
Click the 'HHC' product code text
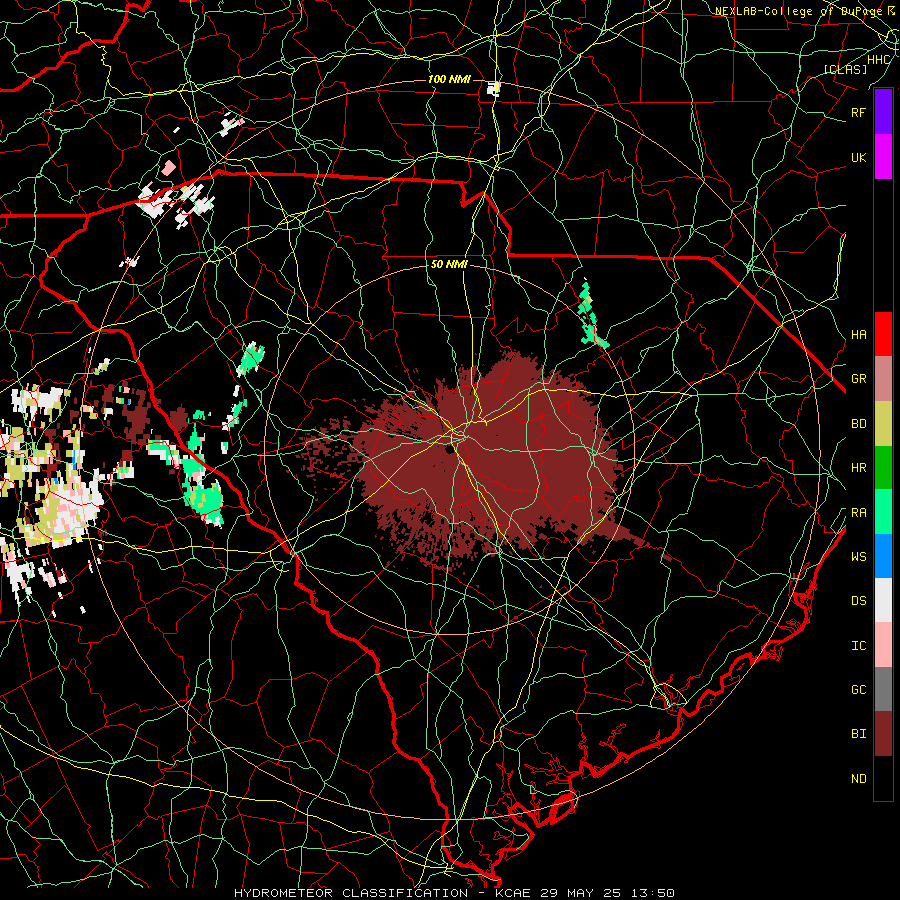tap(878, 60)
